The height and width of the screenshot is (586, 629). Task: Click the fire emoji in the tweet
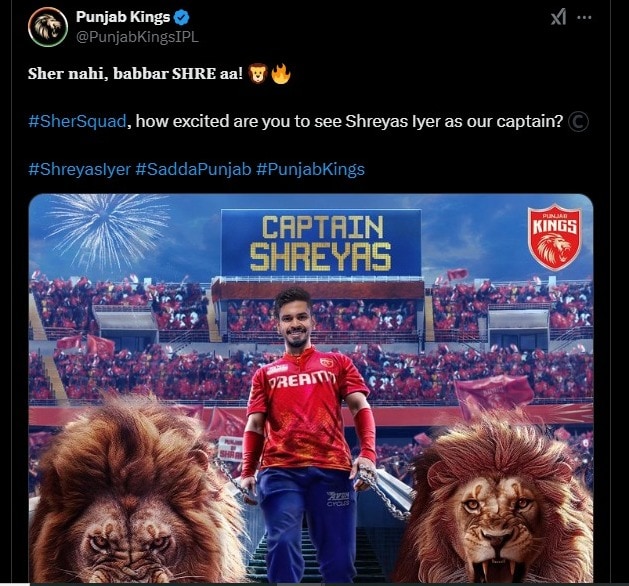click(281, 74)
